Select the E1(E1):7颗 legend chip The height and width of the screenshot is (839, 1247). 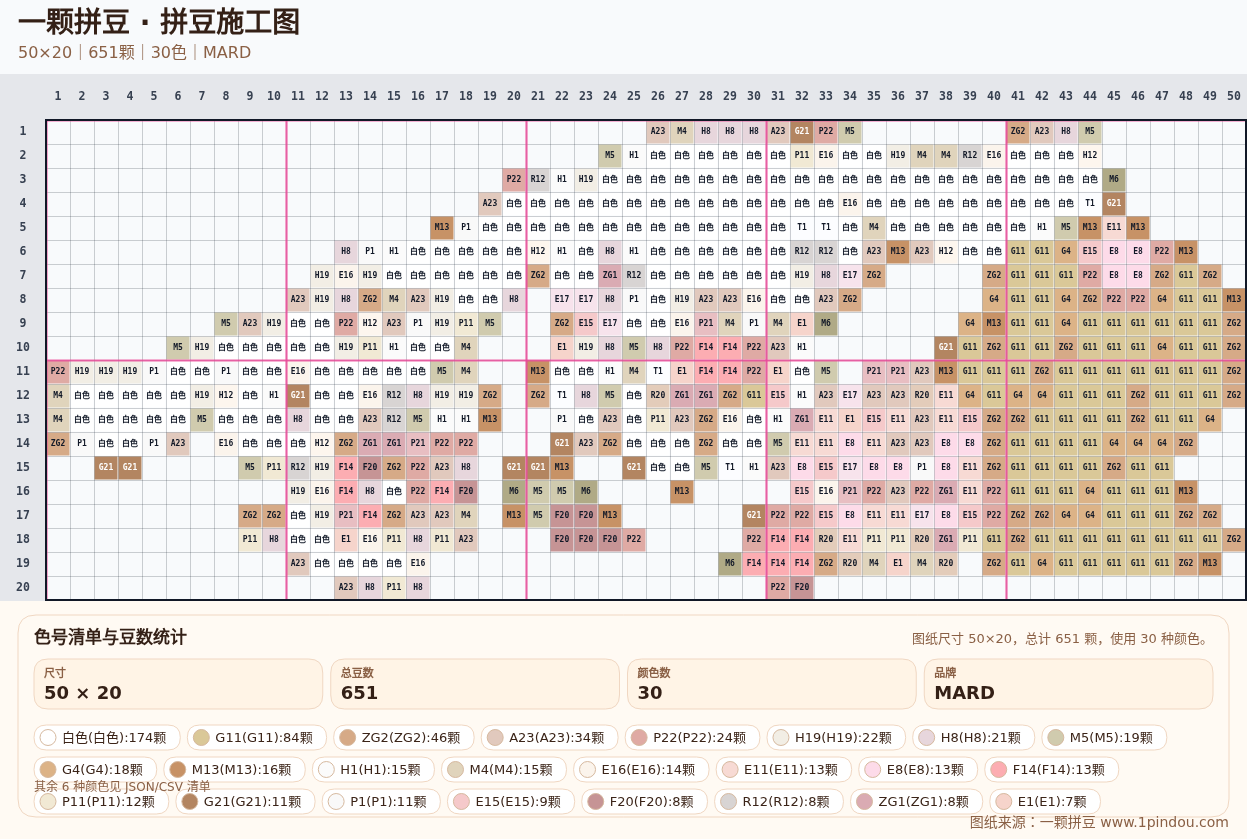(x=1045, y=802)
